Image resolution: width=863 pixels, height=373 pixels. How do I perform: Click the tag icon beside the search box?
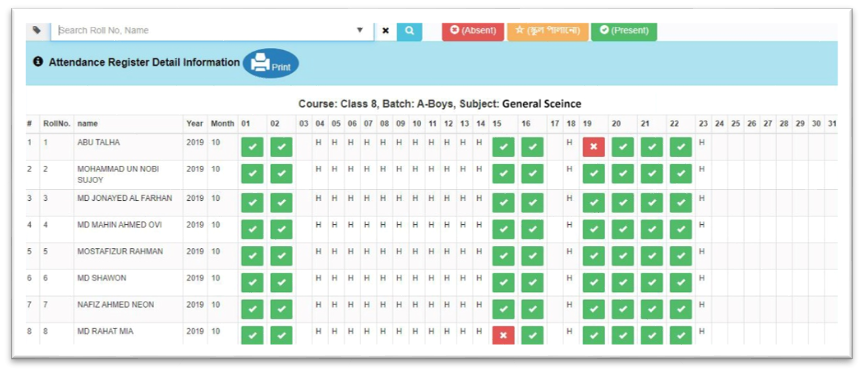click(x=37, y=30)
